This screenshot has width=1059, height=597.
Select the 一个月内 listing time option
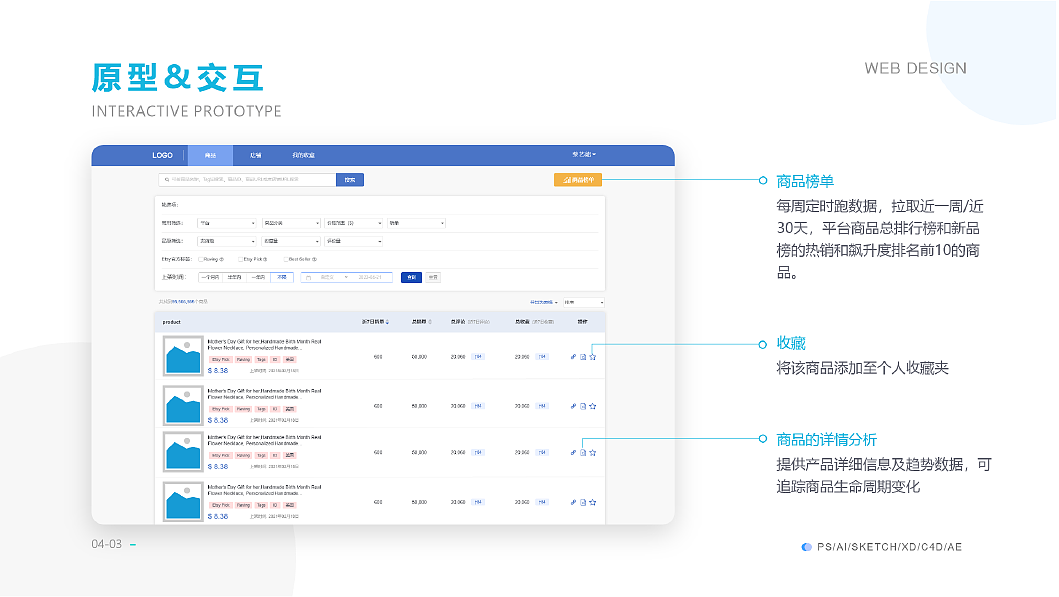pyautogui.click(x=211, y=278)
